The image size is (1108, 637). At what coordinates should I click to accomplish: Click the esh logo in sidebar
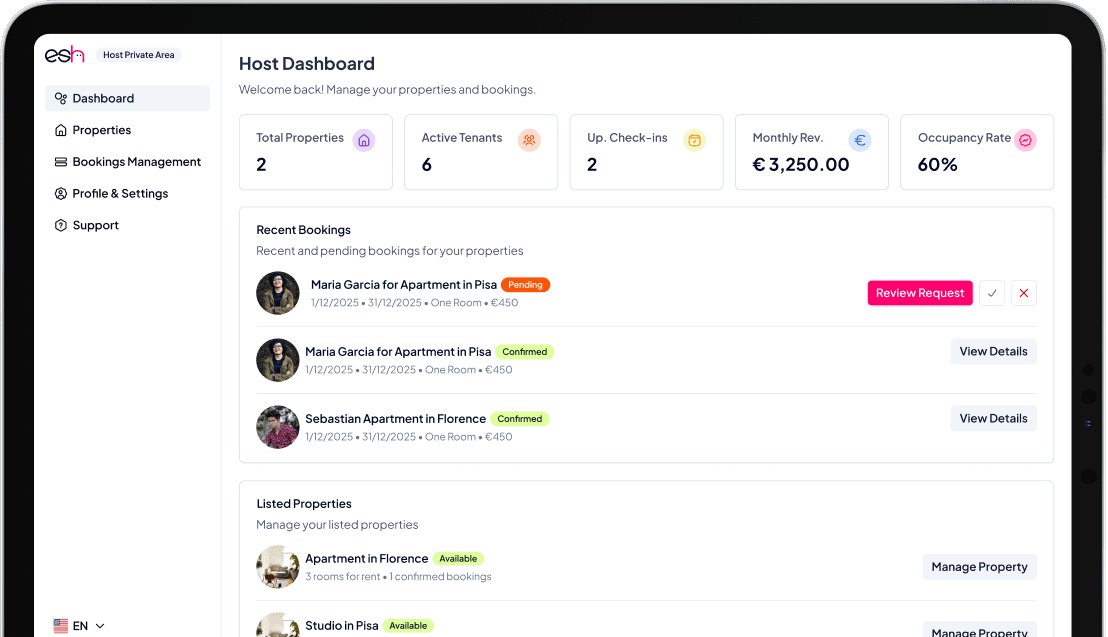click(x=64, y=55)
